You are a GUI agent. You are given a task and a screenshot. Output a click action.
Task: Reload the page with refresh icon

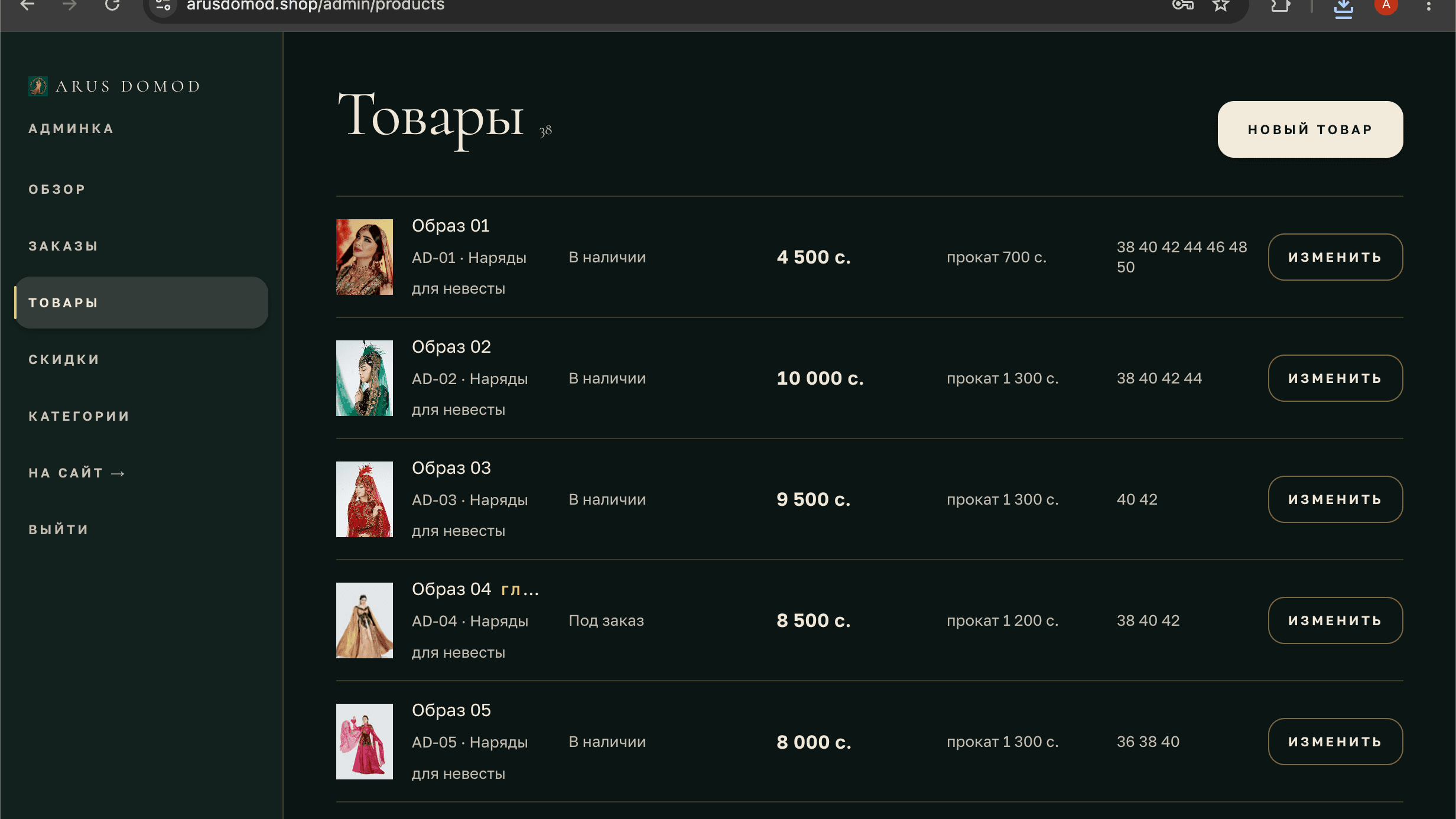tap(112, 5)
